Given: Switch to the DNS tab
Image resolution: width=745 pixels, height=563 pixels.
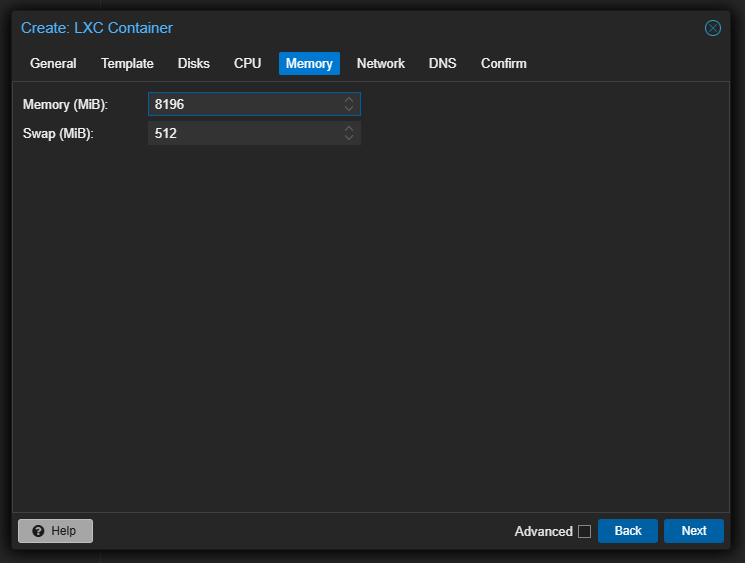Looking at the screenshot, I should click(x=442, y=64).
